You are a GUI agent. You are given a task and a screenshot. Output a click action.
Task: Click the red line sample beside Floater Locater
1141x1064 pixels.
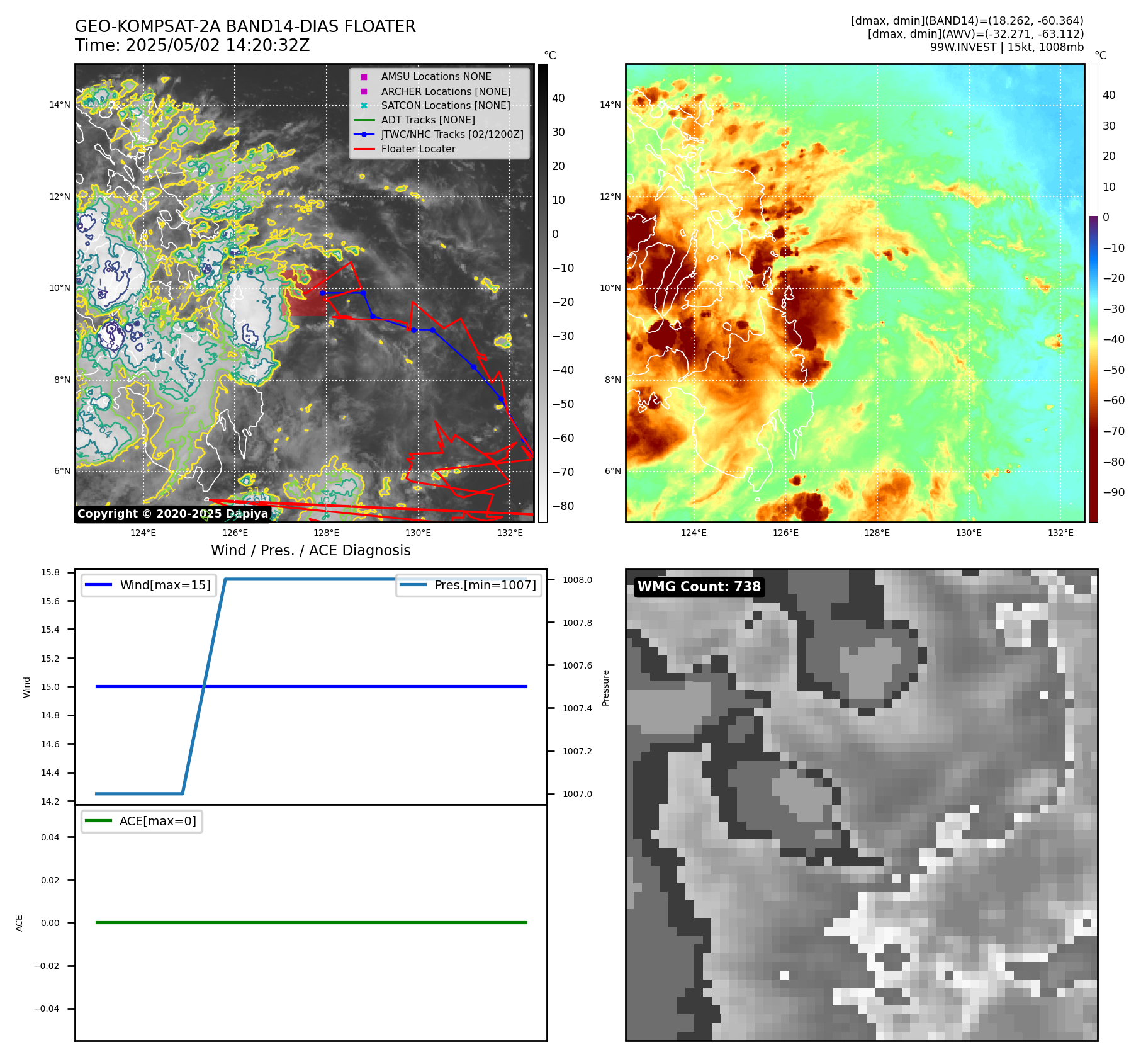click(x=364, y=149)
